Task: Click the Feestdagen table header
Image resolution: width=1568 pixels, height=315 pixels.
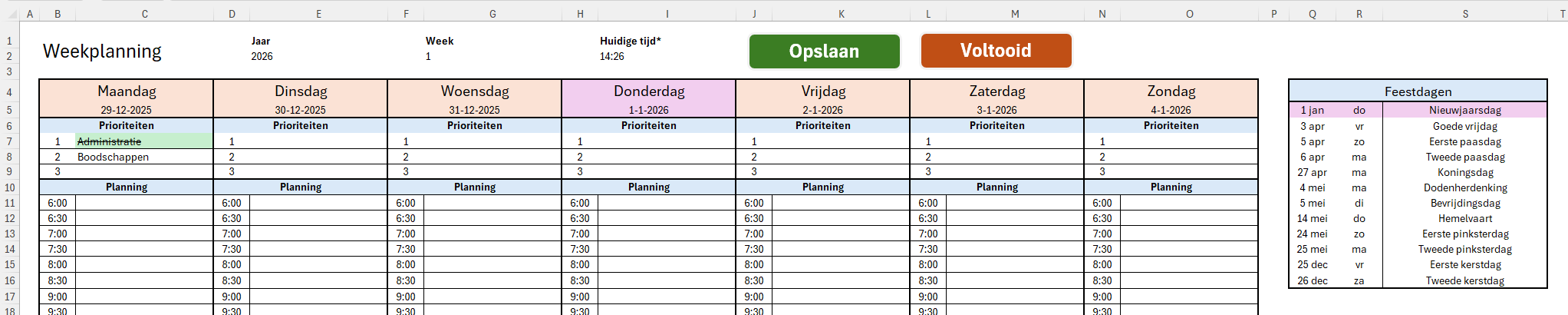Action: 1417,91
